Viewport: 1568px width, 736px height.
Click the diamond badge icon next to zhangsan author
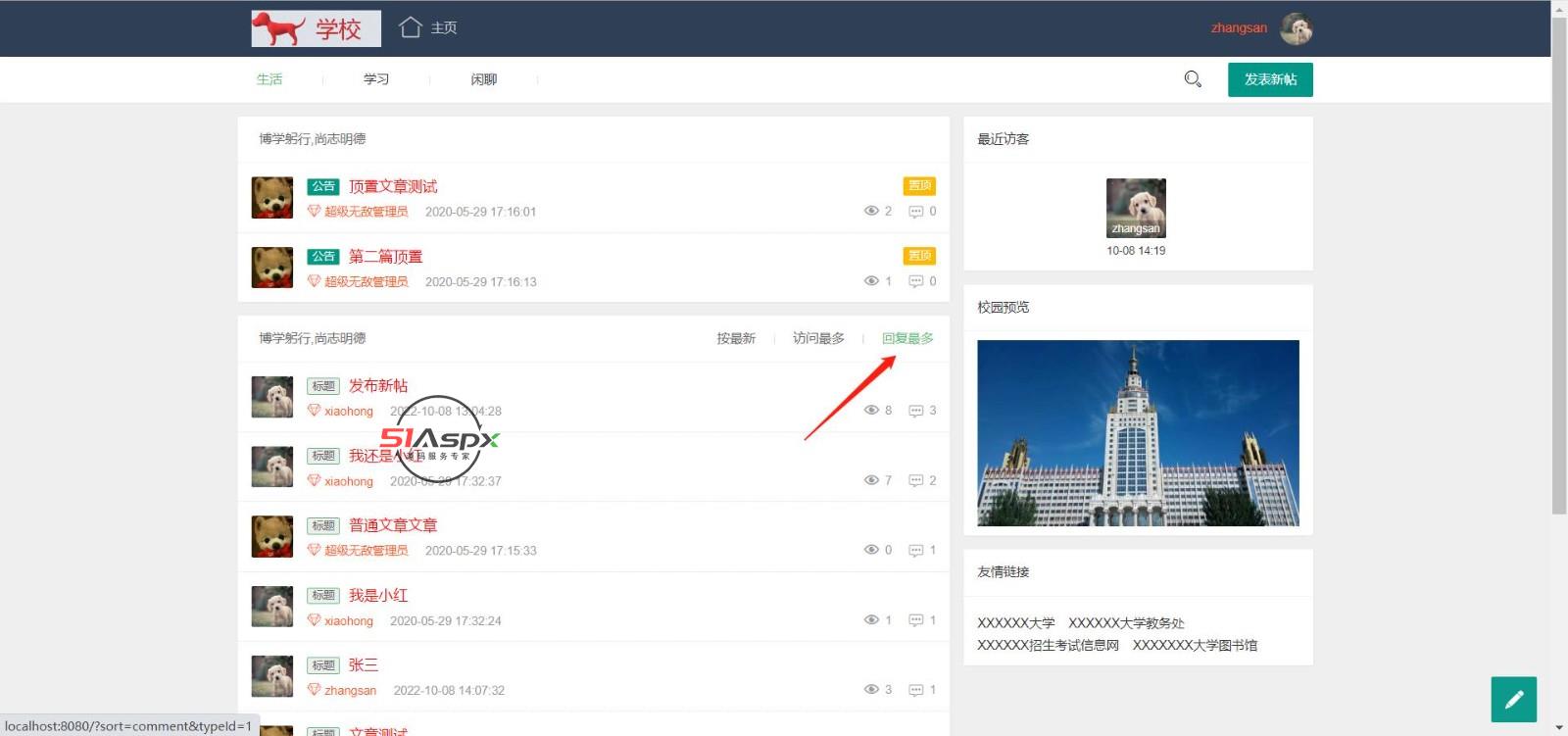[x=314, y=690]
